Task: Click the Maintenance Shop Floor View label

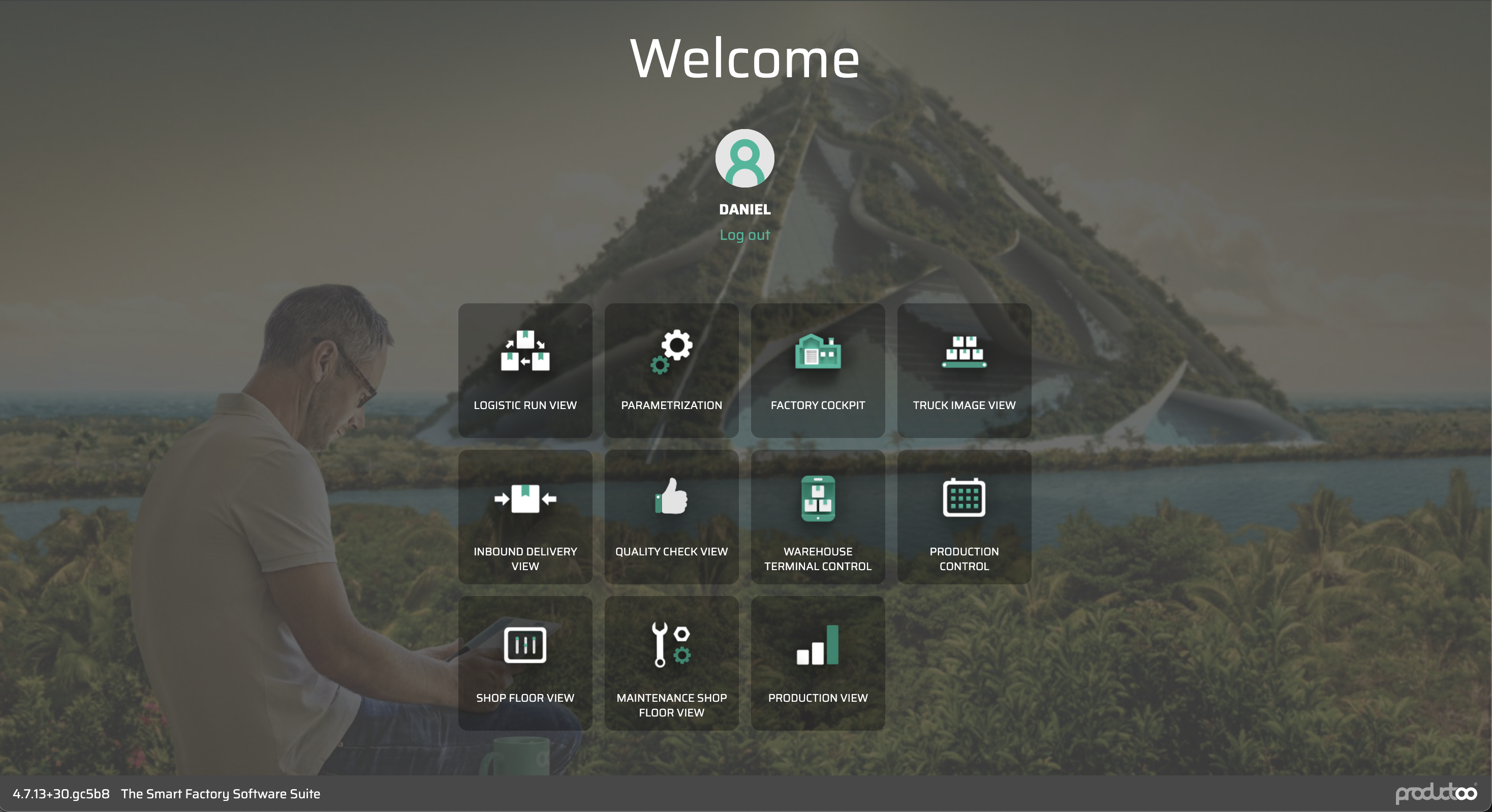Action: [671, 705]
